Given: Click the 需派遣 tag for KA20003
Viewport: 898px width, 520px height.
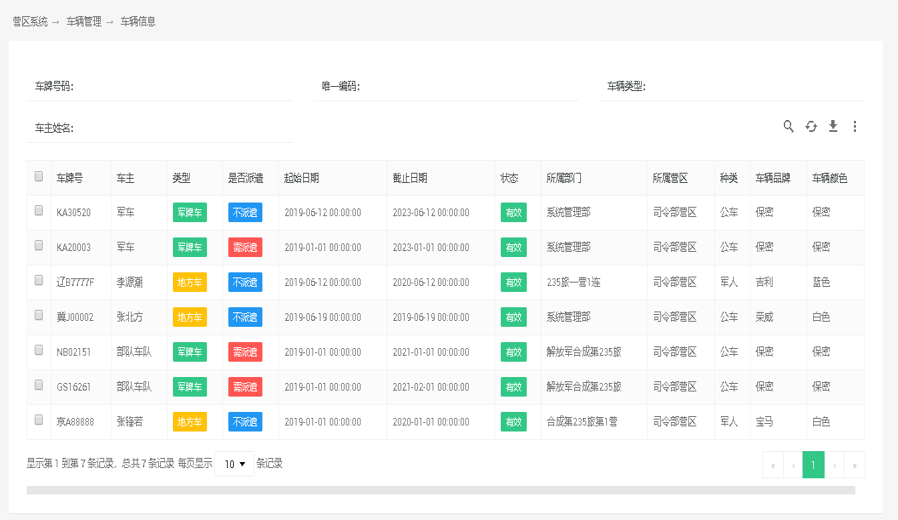Looking at the screenshot, I should (x=245, y=247).
